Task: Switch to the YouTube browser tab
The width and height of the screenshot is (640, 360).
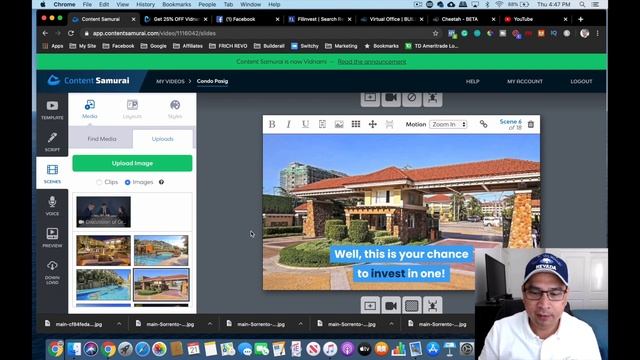Action: pos(536,19)
